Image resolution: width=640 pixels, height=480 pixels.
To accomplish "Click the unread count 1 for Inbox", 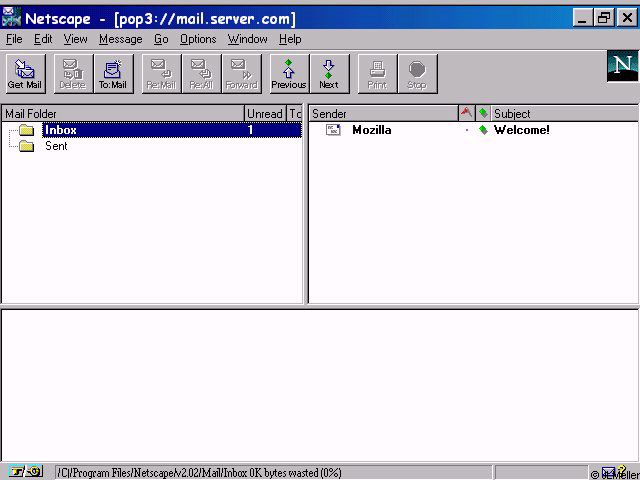I will click(x=250, y=130).
